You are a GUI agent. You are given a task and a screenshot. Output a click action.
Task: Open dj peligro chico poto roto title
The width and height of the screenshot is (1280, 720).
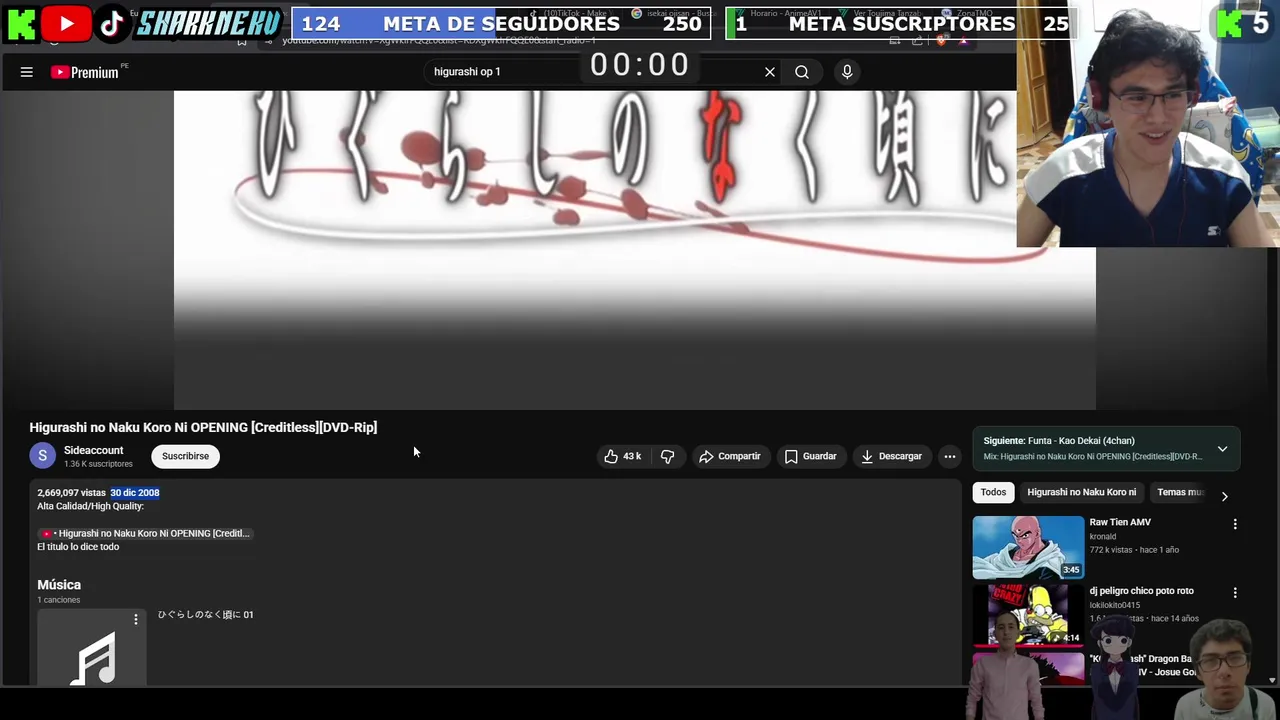click(1141, 591)
